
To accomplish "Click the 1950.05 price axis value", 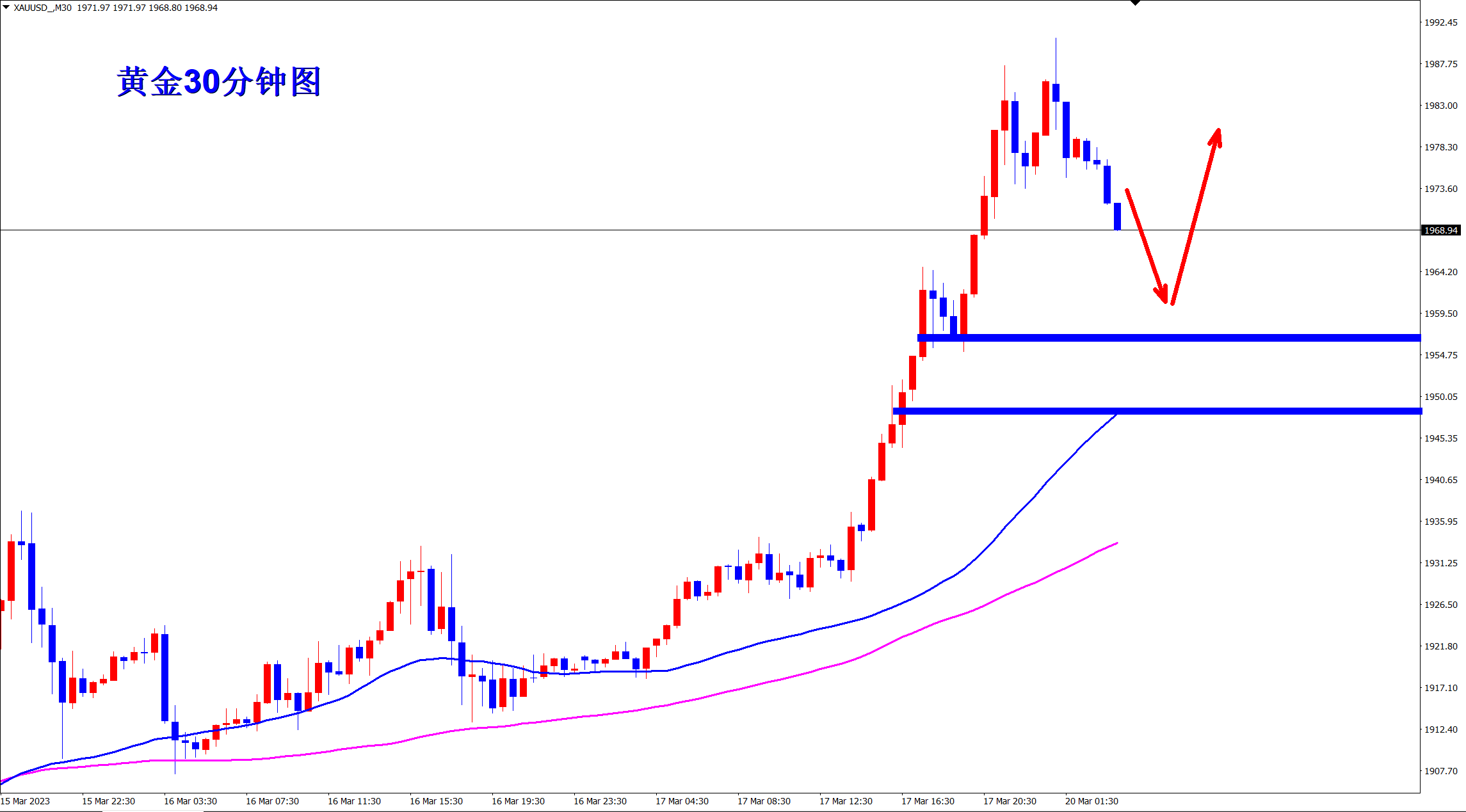I will tap(1440, 397).
